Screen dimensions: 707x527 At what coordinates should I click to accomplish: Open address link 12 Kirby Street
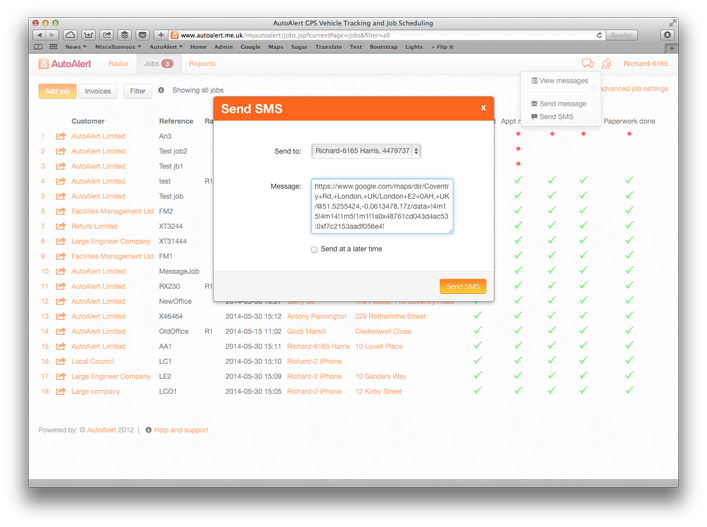point(378,391)
